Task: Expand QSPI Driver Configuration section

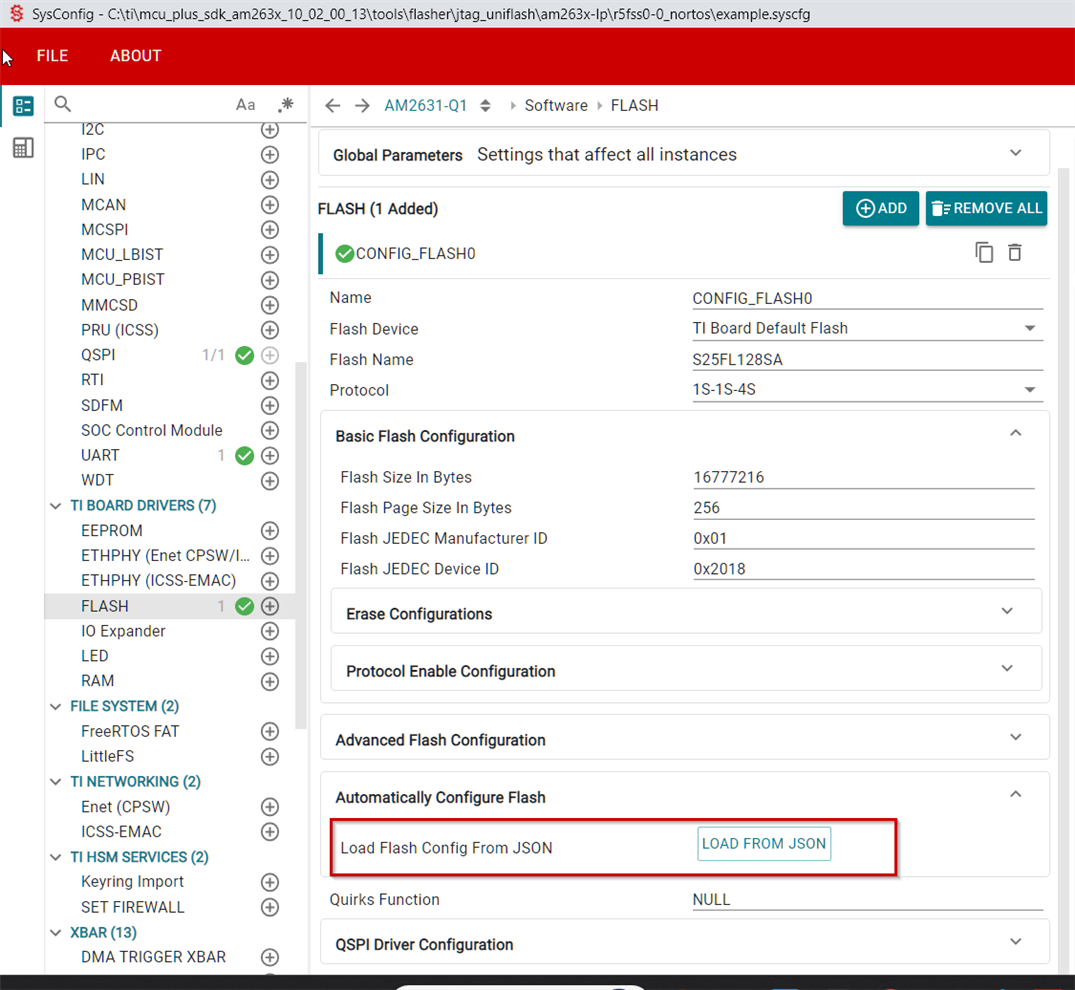Action: (1015, 942)
